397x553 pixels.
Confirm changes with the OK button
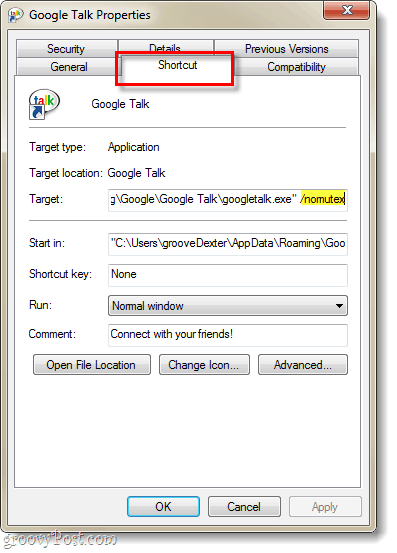(163, 507)
